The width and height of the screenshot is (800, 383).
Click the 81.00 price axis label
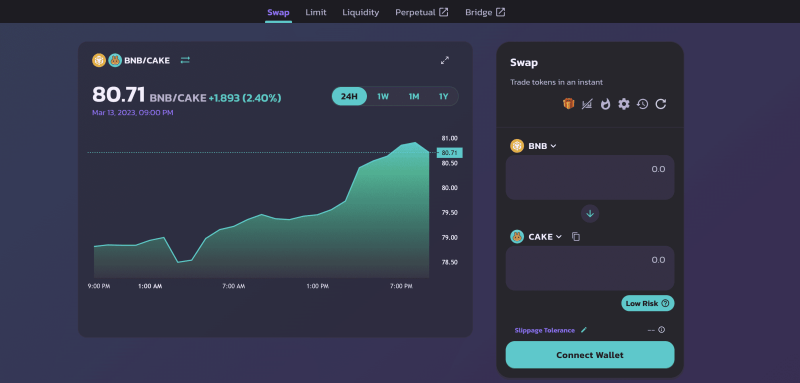(x=449, y=138)
